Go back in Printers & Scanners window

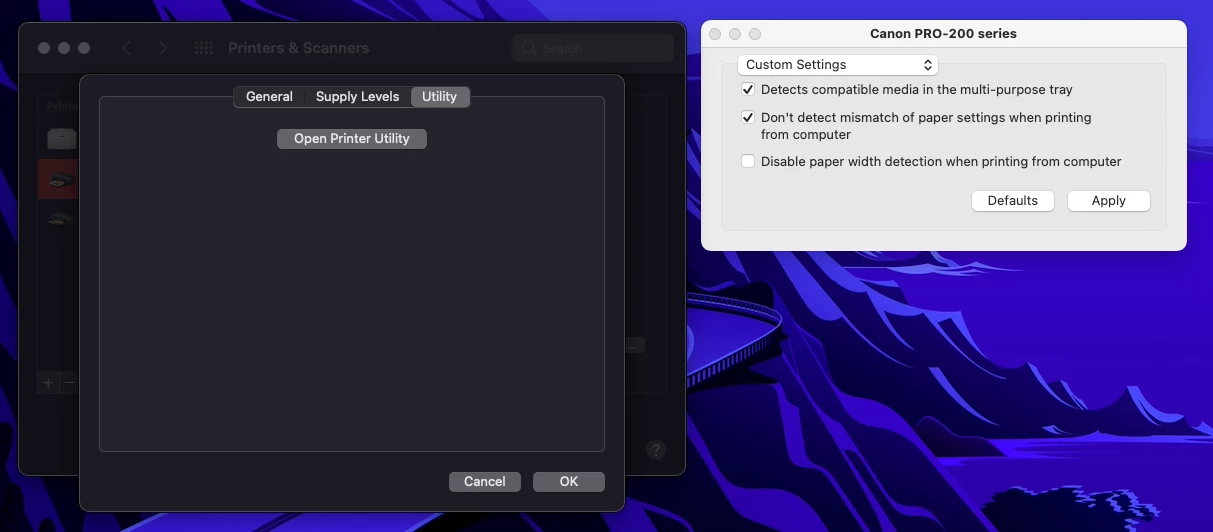coord(126,48)
